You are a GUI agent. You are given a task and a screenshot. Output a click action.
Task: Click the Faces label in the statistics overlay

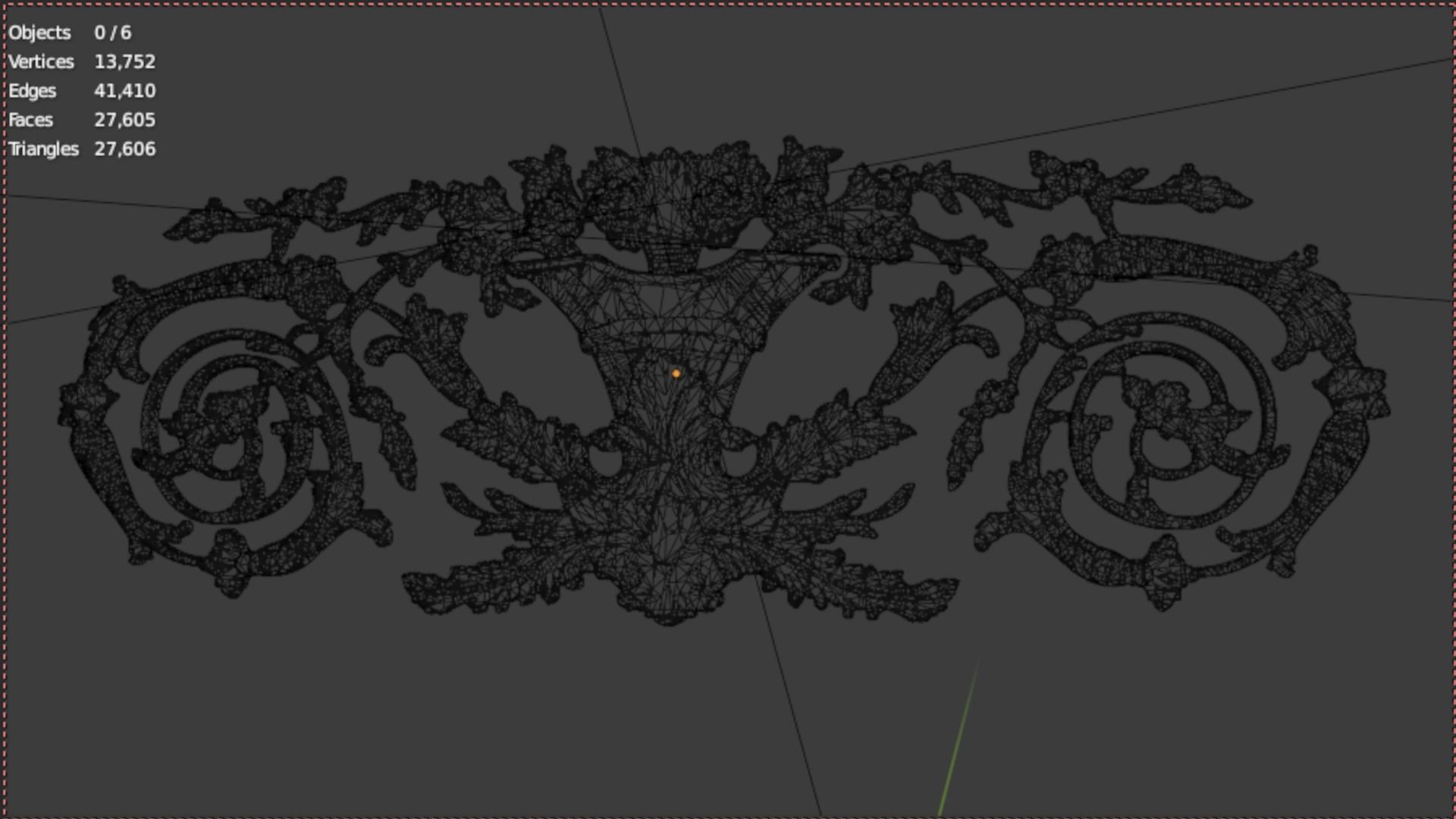[x=30, y=120]
